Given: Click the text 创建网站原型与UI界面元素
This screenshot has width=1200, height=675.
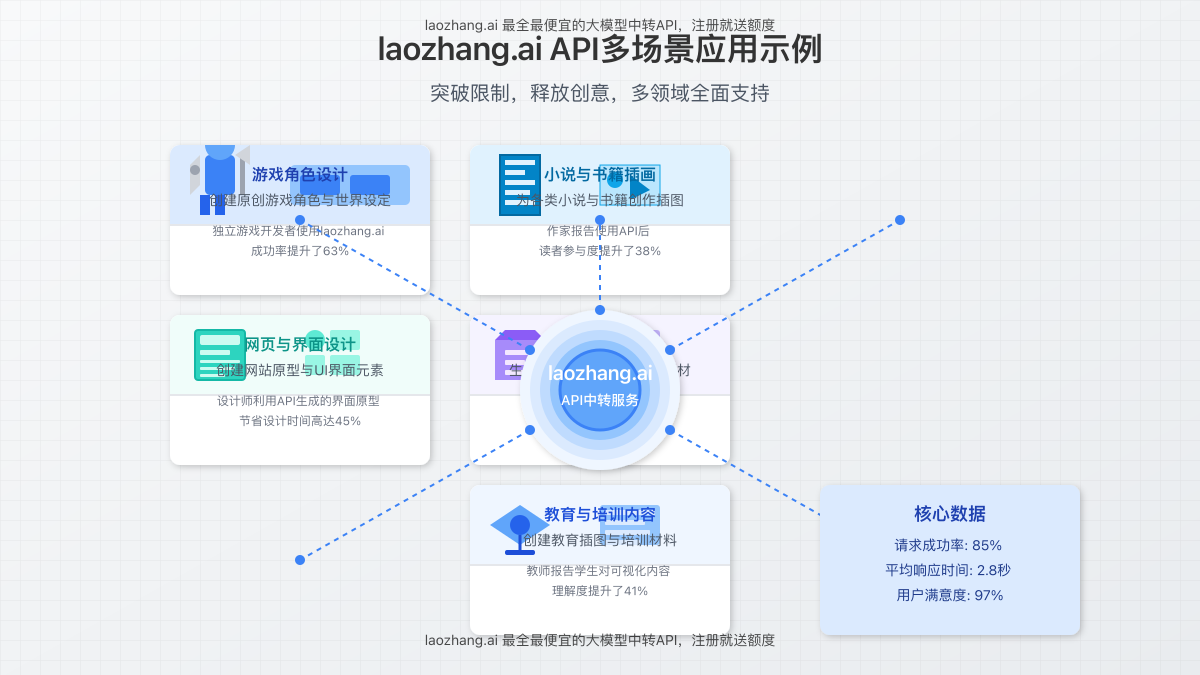Looking at the screenshot, I should (x=300, y=370).
